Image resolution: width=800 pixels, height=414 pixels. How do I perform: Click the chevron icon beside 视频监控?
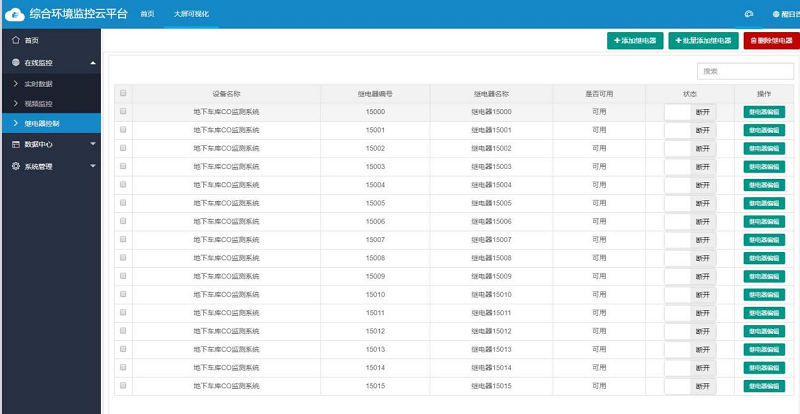pyautogui.click(x=15, y=103)
